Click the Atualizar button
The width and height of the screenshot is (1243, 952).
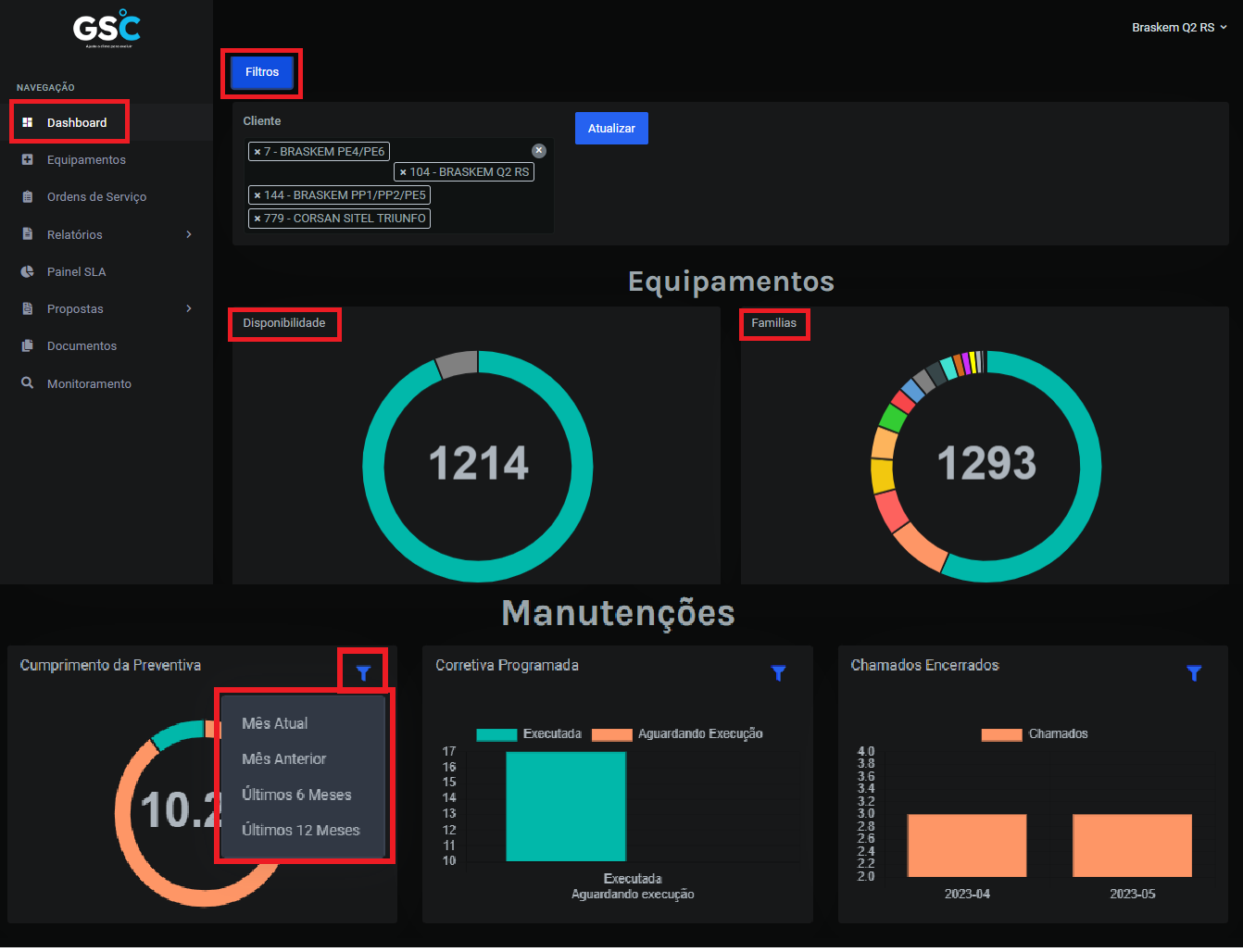611,129
